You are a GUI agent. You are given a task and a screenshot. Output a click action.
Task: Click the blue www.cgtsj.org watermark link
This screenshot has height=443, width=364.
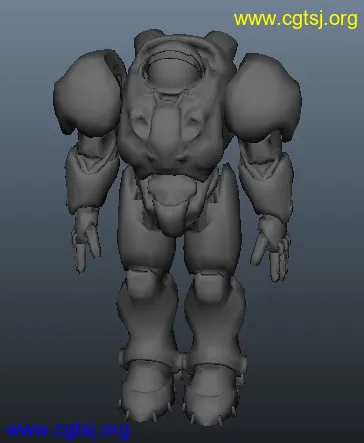tap(67, 430)
